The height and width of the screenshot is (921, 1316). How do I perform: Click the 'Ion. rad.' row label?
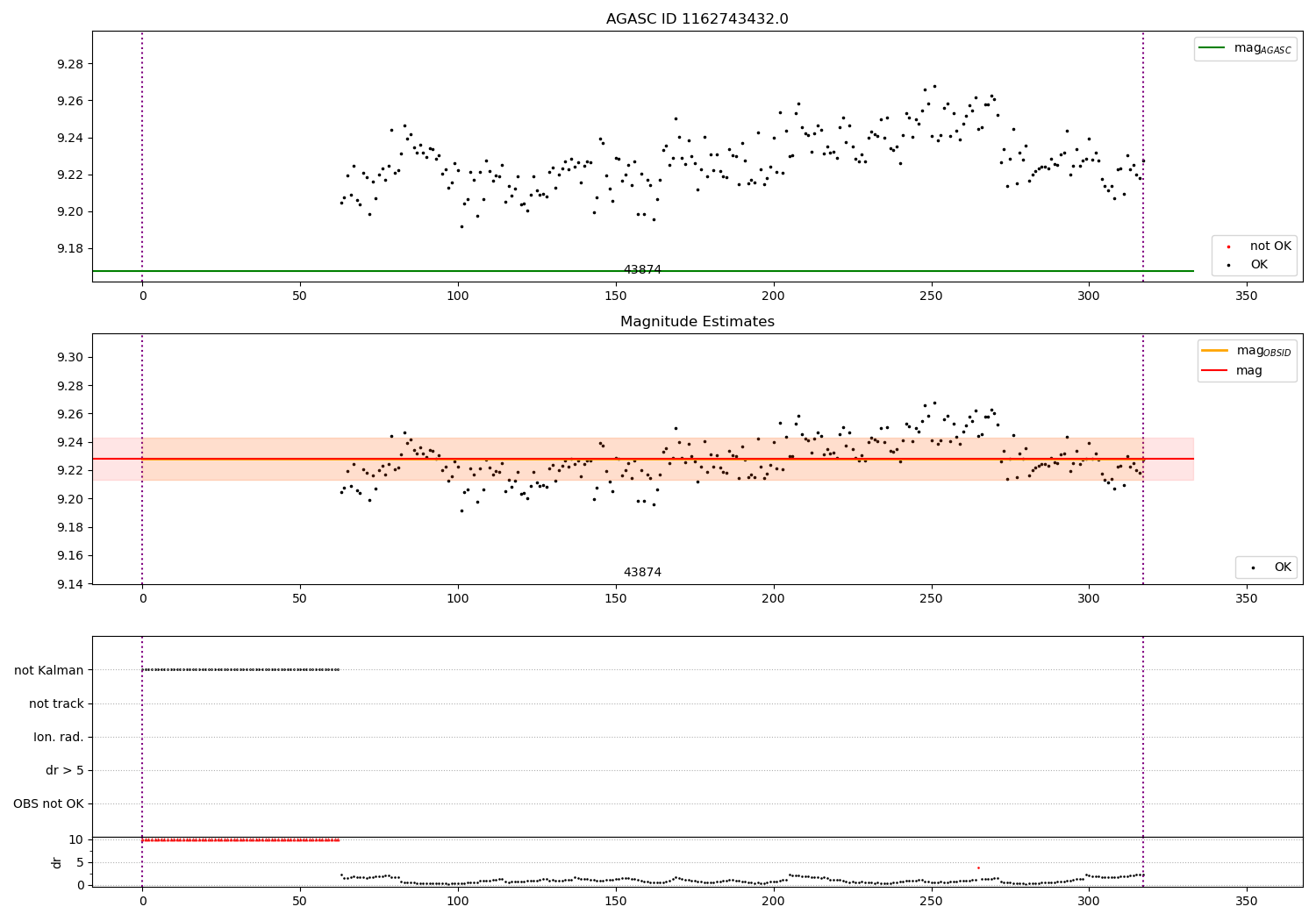(x=59, y=737)
